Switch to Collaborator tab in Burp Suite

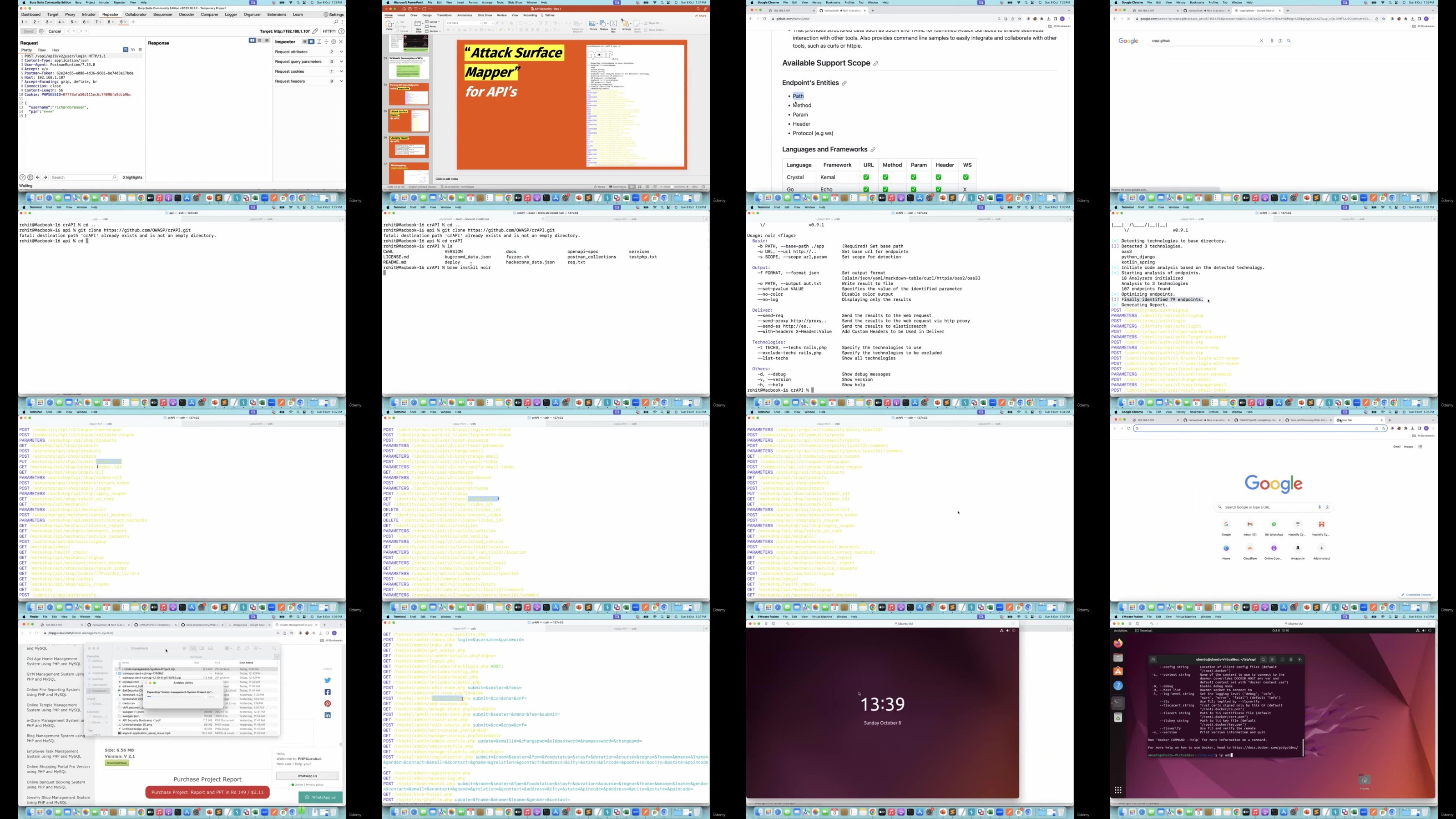(136, 15)
